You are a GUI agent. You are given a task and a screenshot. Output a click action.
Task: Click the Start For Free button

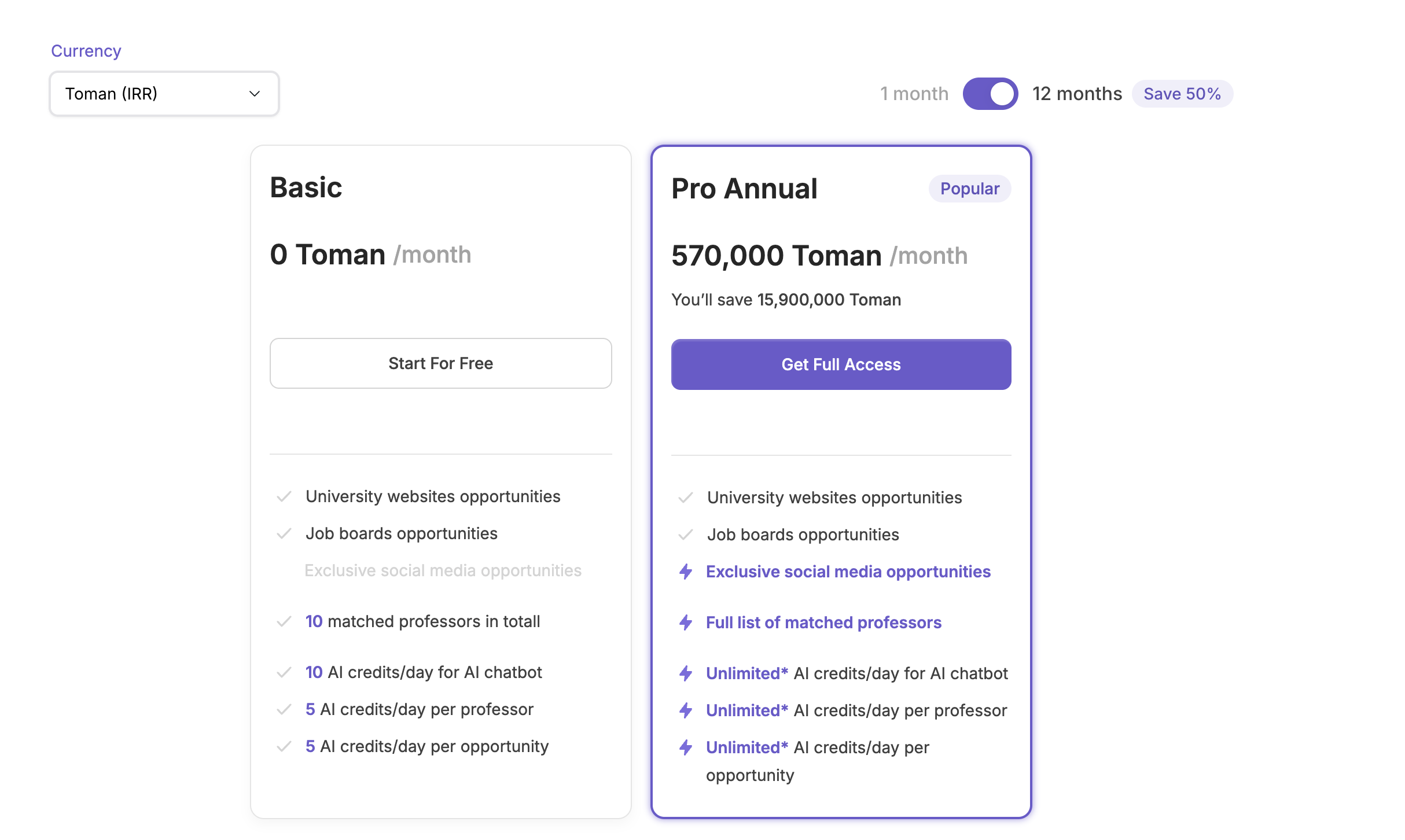(441, 363)
